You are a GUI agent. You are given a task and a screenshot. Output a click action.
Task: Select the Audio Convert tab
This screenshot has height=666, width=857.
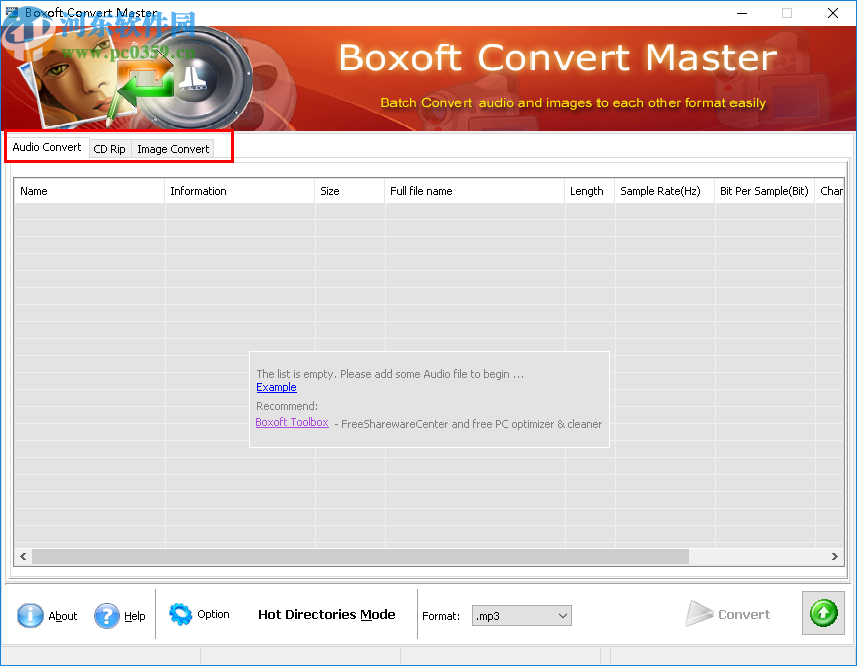coord(46,146)
